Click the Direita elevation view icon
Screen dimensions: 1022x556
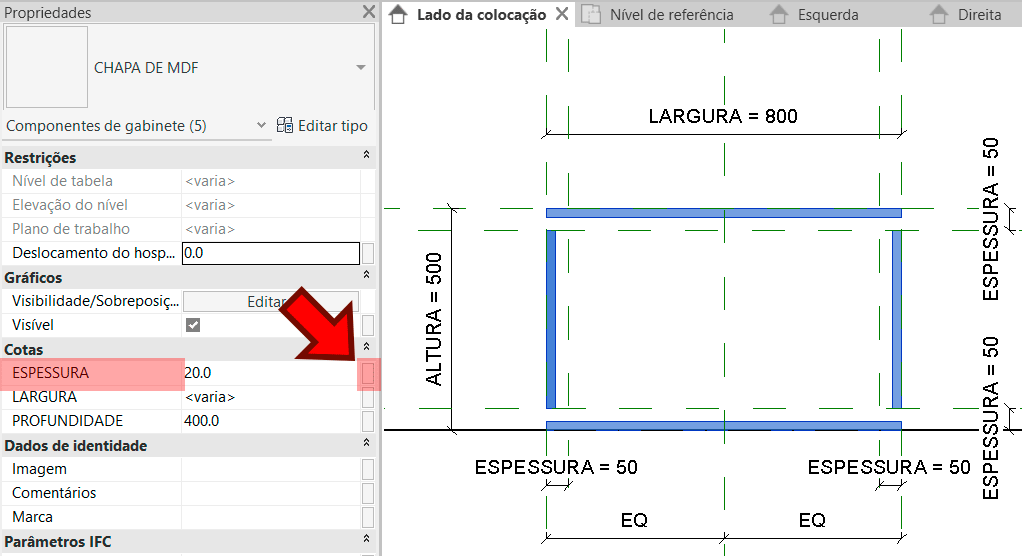(939, 14)
